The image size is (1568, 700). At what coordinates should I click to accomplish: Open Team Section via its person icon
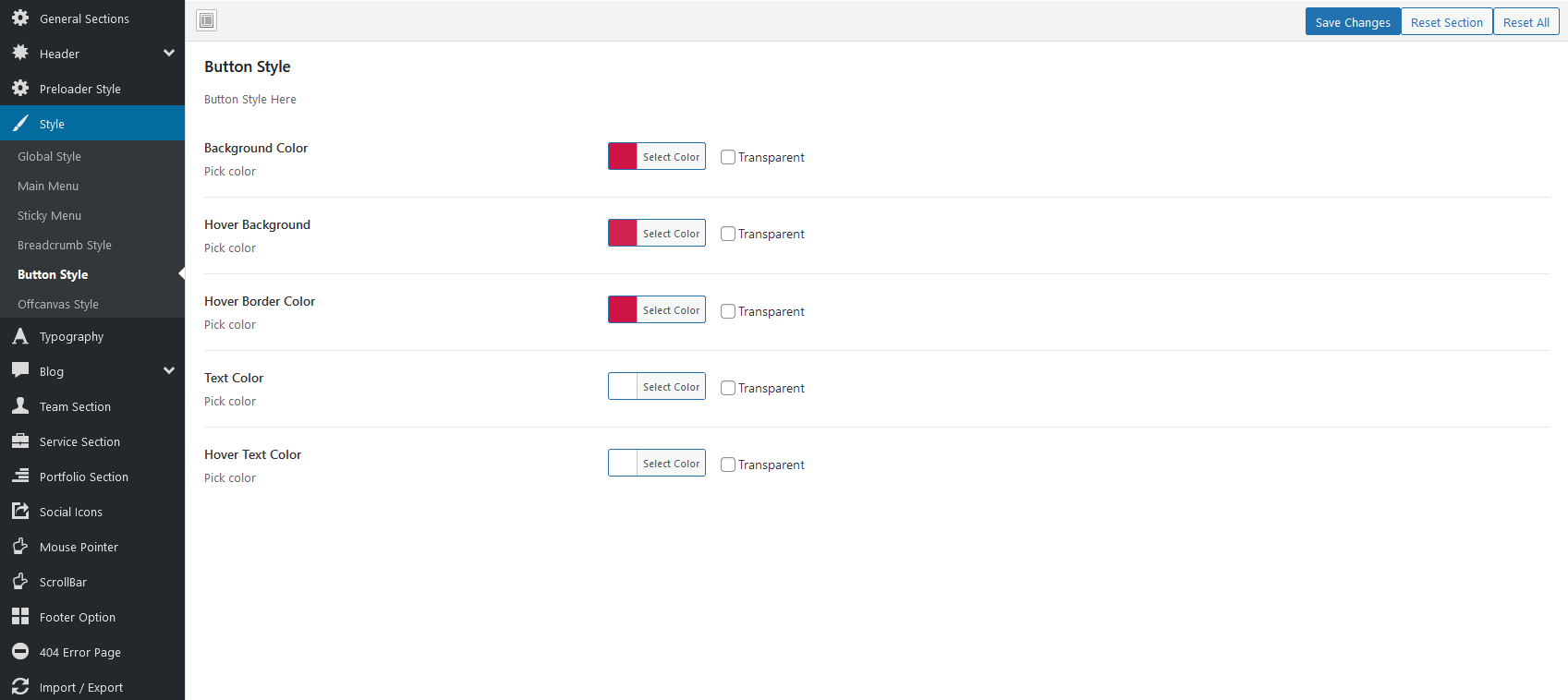coord(20,405)
